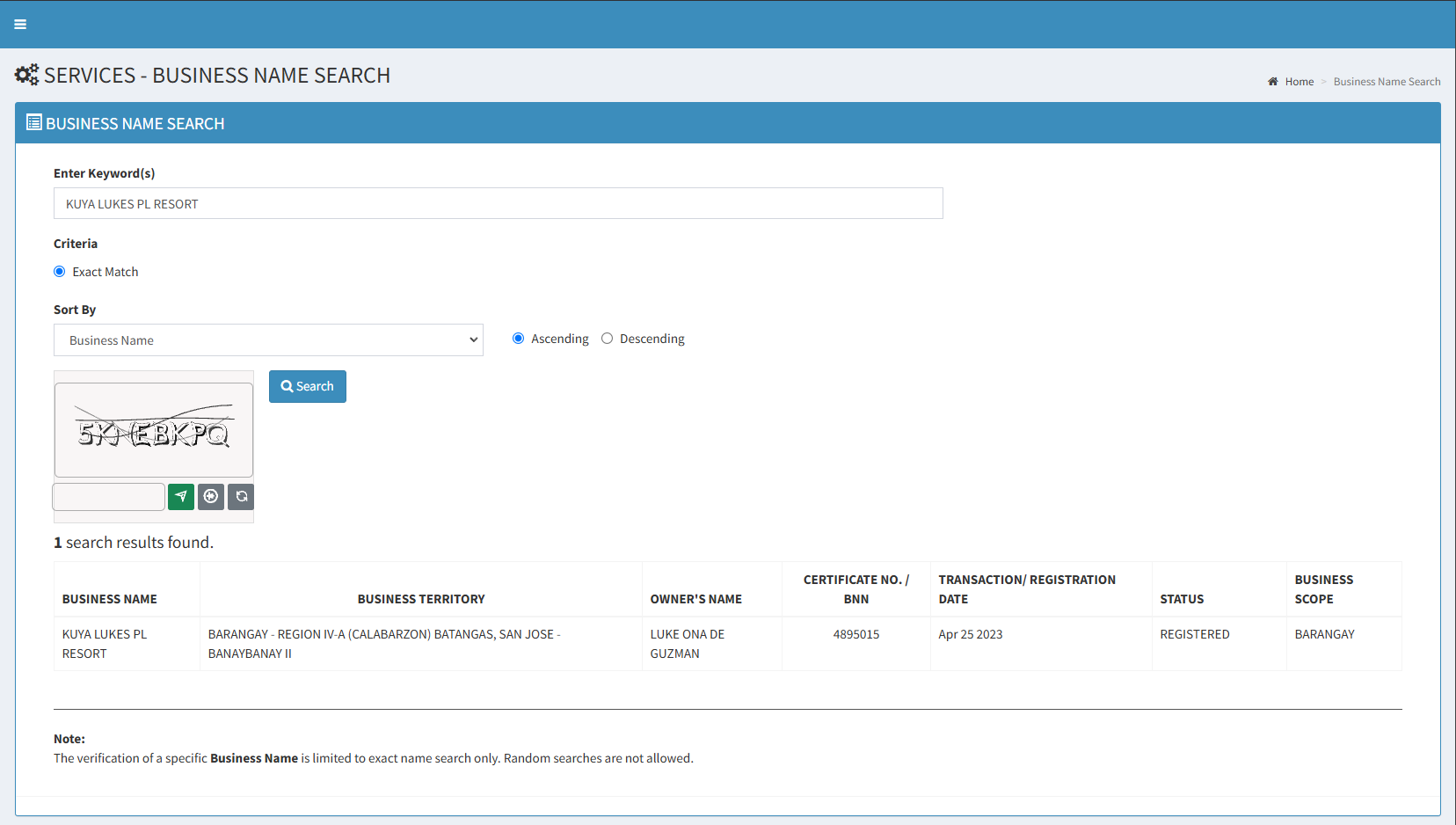Click the STATUS column header
This screenshot has height=825, width=1456.
(1182, 599)
